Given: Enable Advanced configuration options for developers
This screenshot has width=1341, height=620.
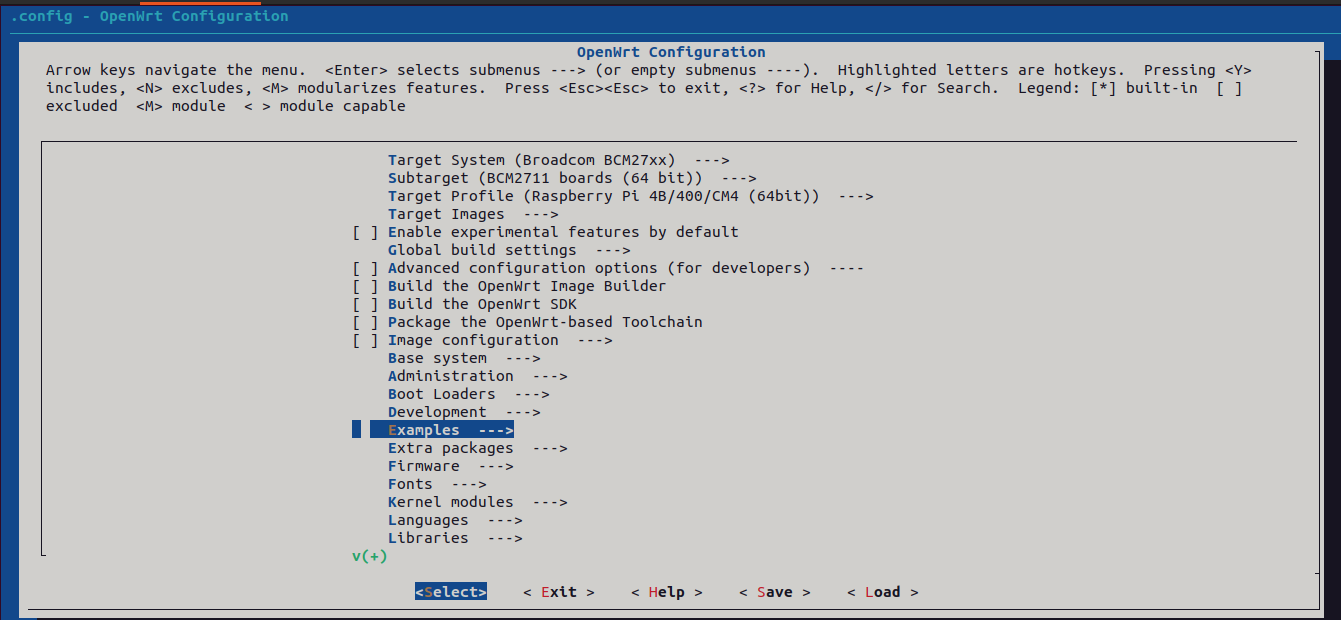Looking at the screenshot, I should pyautogui.click(x=365, y=268).
